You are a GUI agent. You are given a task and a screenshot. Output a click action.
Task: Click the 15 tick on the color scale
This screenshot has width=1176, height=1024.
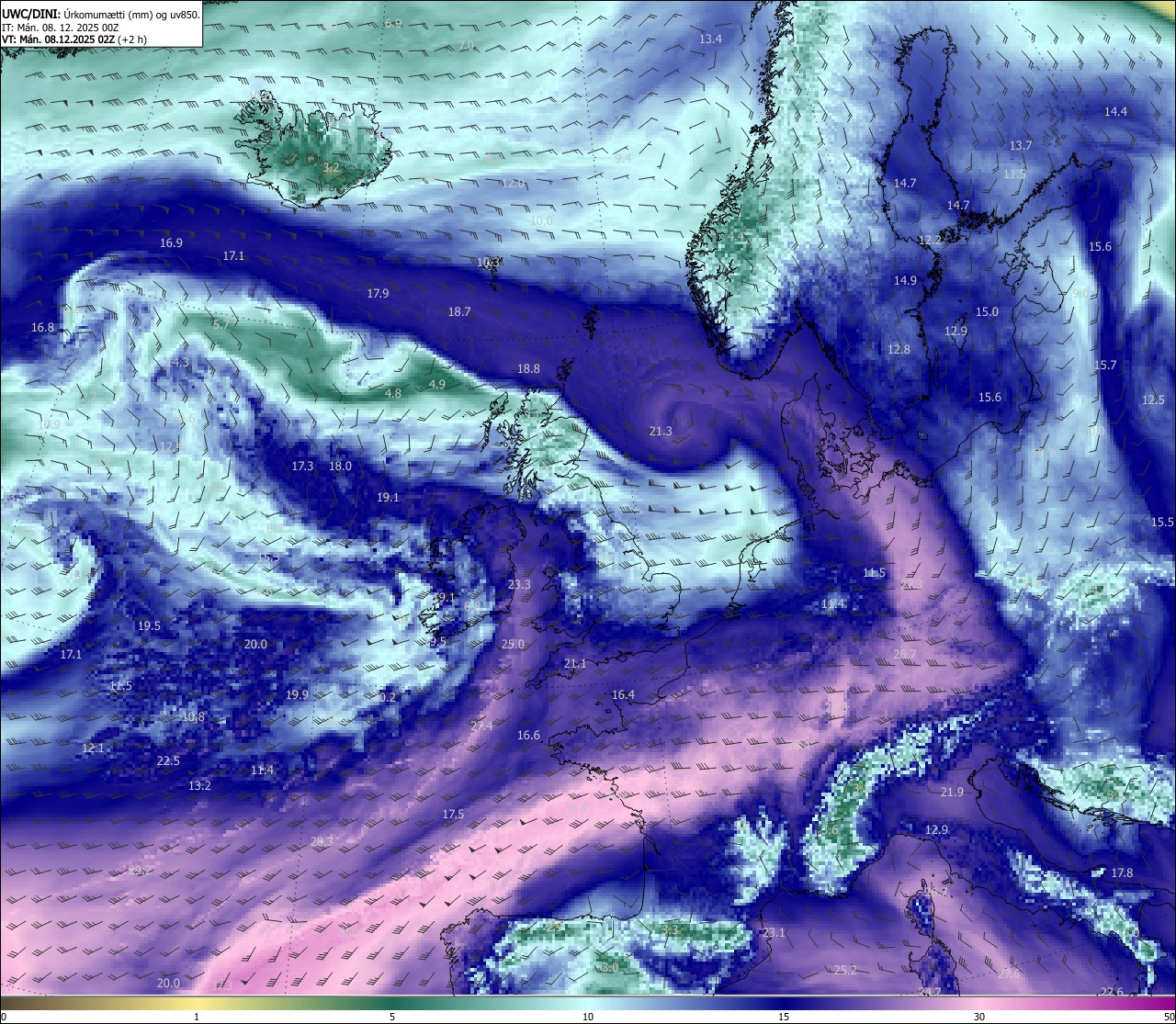point(784,1017)
